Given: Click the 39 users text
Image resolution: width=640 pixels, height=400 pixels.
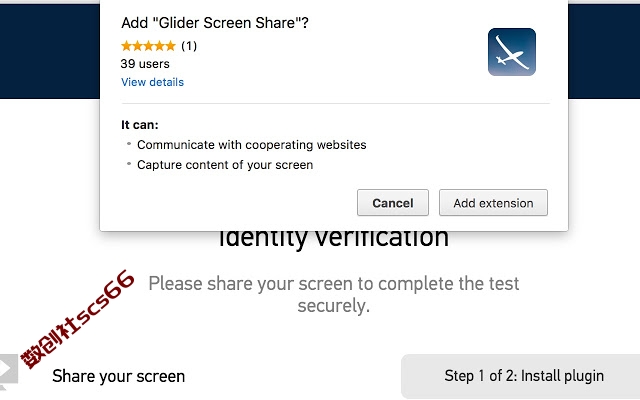Looking at the screenshot, I should tap(145, 64).
